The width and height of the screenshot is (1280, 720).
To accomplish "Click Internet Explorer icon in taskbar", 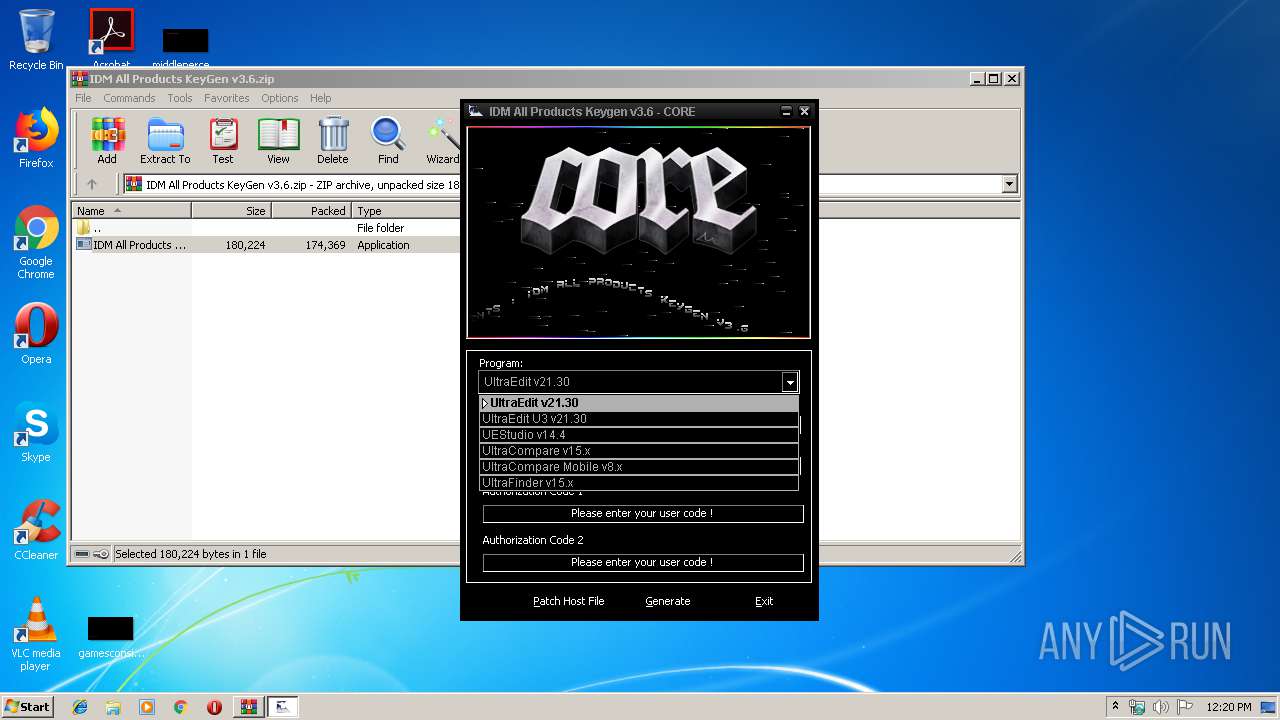I will click(x=80, y=707).
